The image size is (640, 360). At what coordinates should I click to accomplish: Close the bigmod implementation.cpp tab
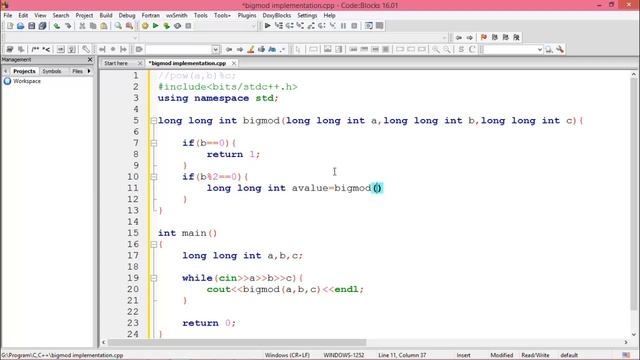[233, 63]
